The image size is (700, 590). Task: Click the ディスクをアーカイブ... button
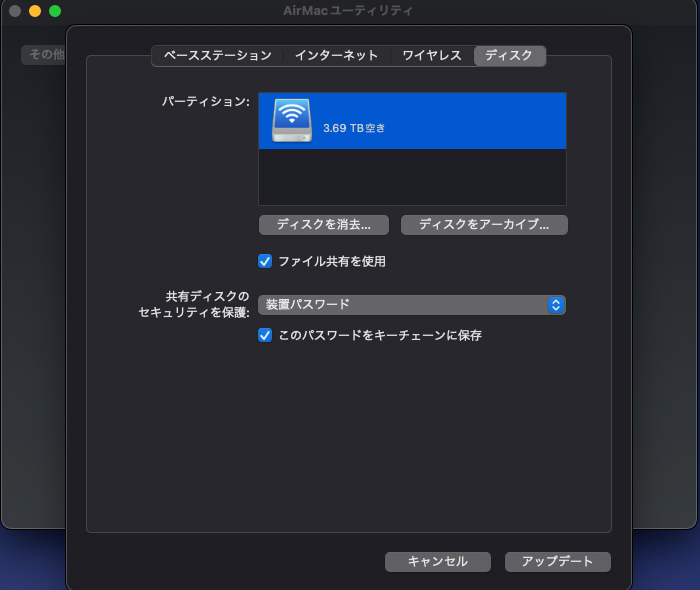click(x=484, y=224)
